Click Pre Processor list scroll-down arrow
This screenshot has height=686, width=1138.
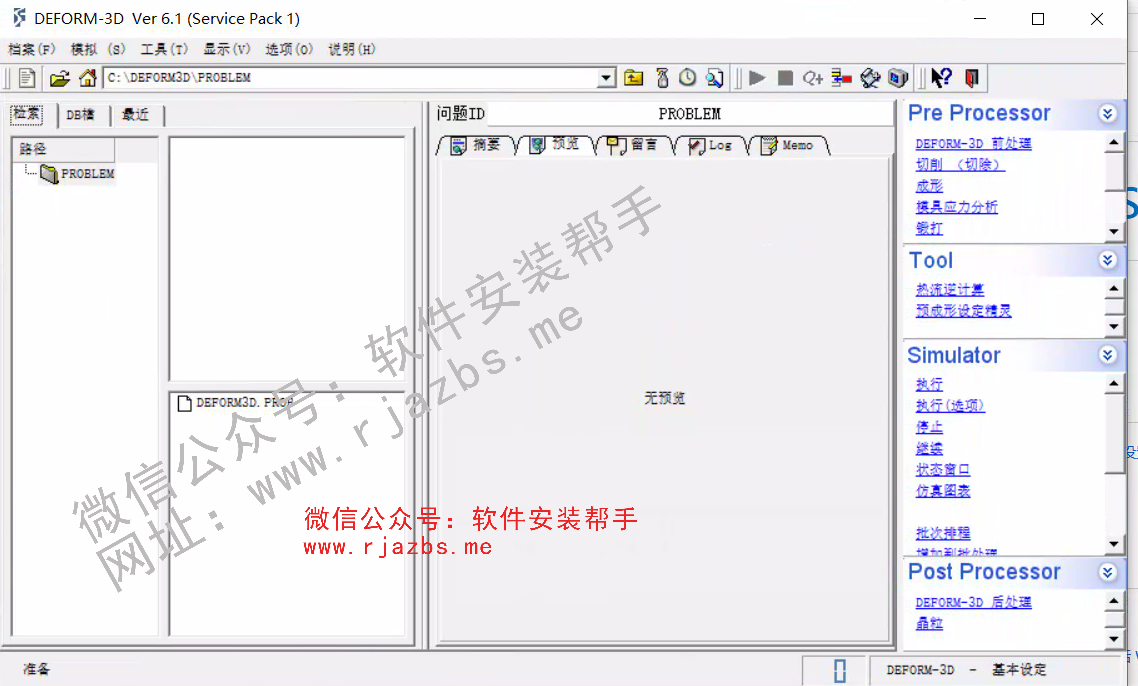[x=1114, y=232]
